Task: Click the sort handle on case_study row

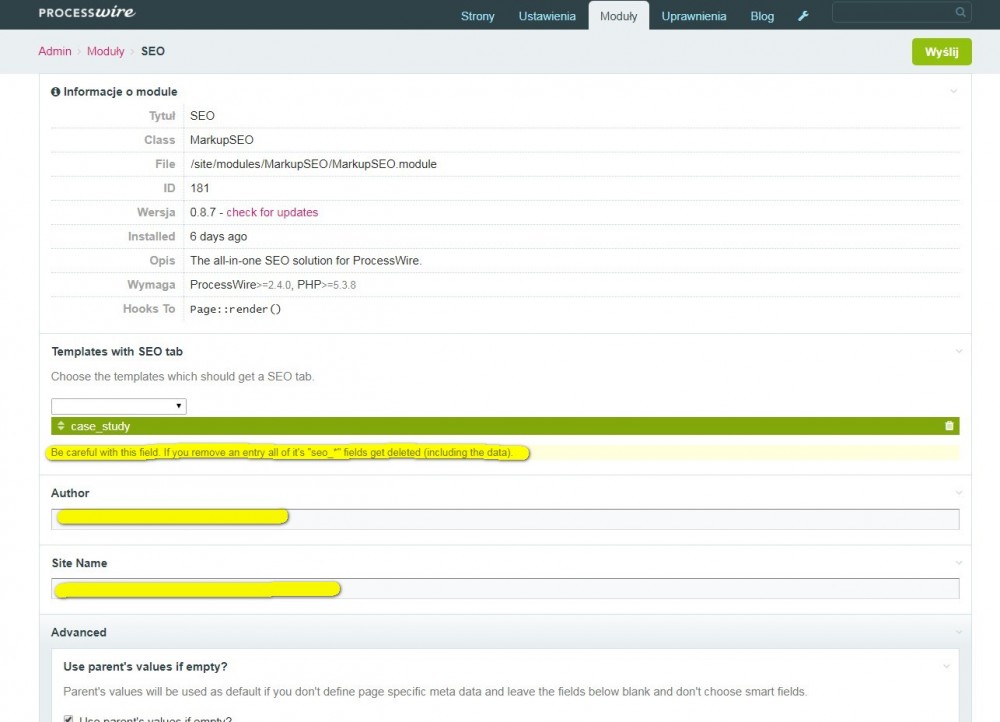Action: click(61, 426)
